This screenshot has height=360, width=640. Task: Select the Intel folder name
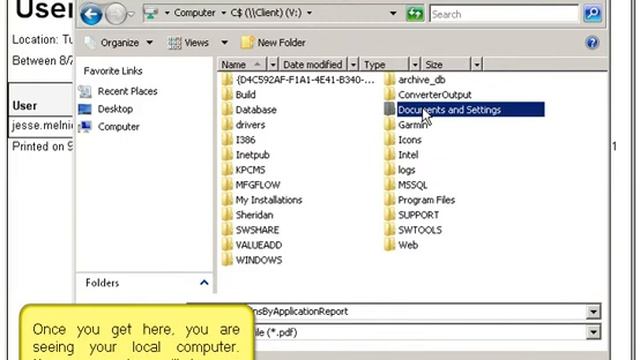[x=408, y=155]
